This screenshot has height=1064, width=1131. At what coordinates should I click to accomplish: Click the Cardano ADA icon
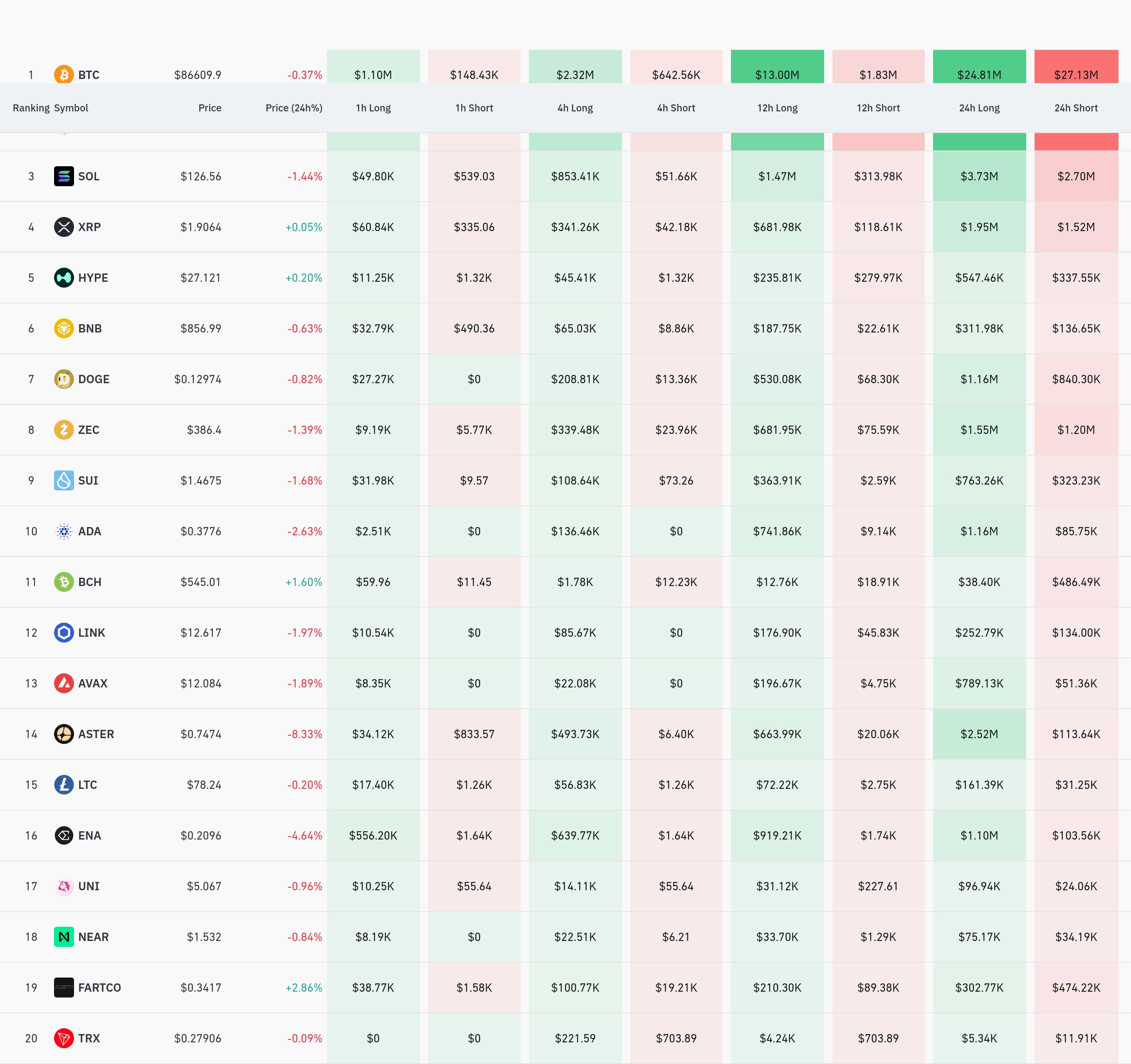pos(64,531)
